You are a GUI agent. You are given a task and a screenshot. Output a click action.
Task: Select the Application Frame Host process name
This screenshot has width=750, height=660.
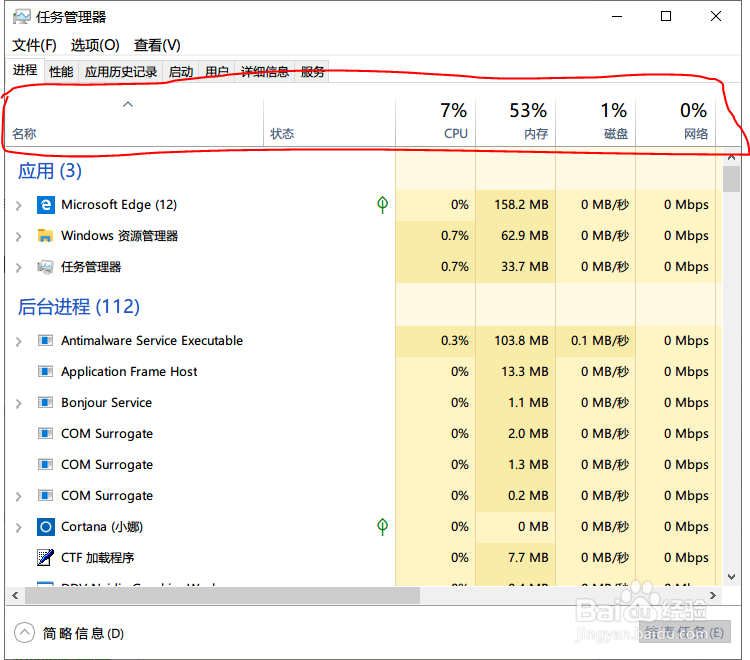click(x=129, y=372)
